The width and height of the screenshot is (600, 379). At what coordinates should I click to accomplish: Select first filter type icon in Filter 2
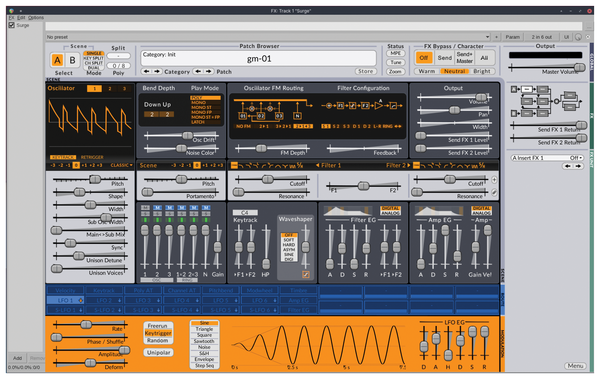[417, 165]
